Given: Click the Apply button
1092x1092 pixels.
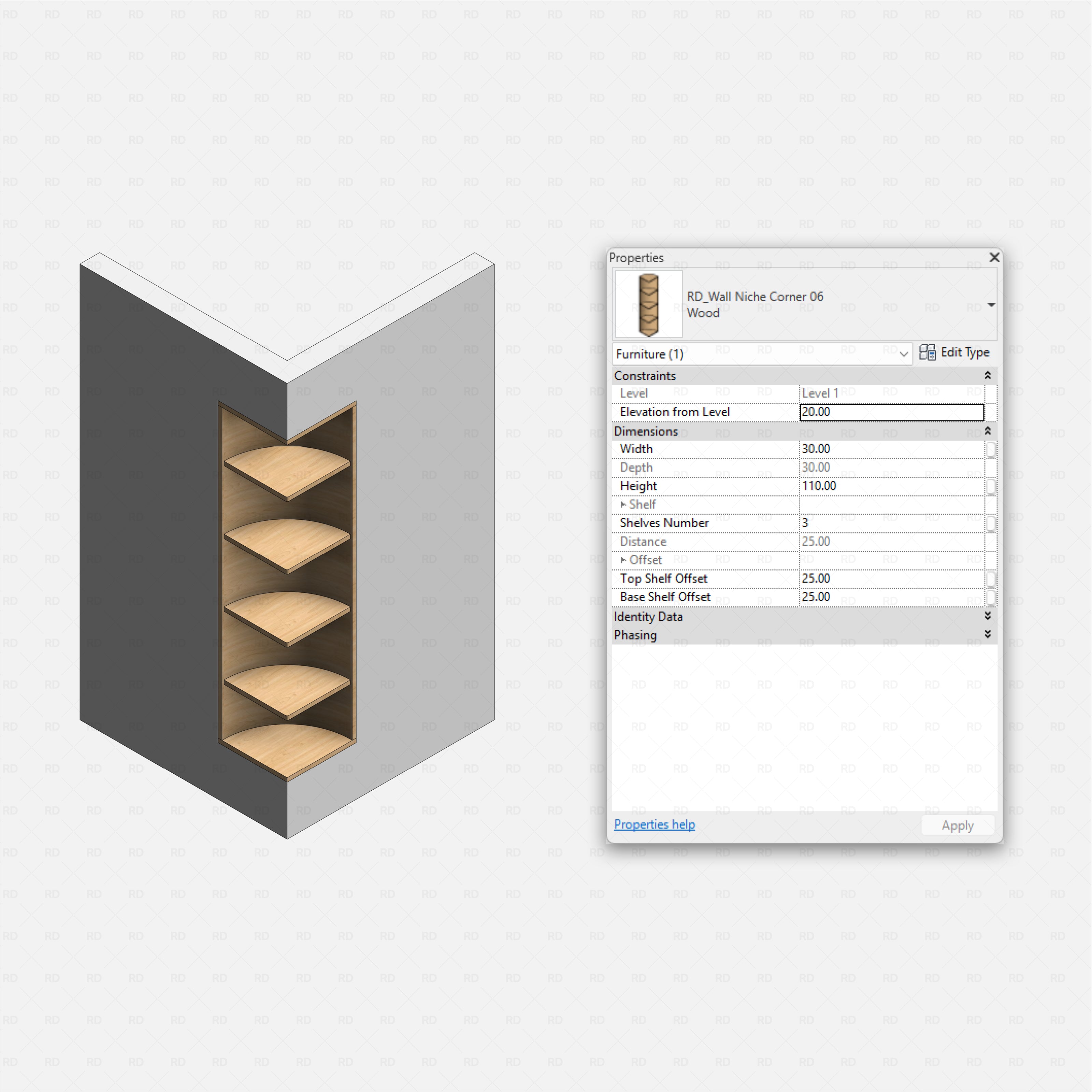Looking at the screenshot, I should click(958, 825).
